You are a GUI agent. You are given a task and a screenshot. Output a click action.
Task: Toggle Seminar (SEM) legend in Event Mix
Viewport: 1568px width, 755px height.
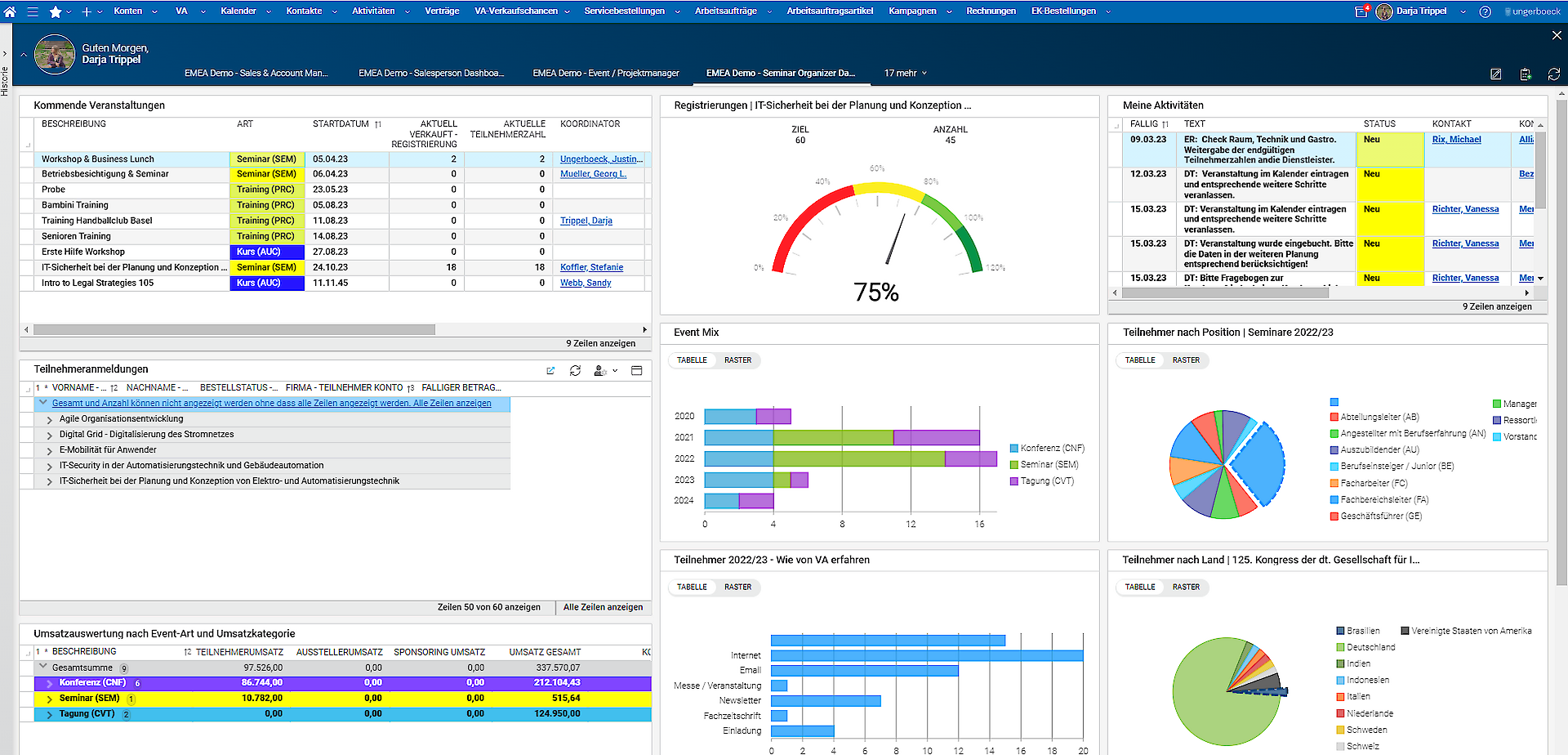1044,465
